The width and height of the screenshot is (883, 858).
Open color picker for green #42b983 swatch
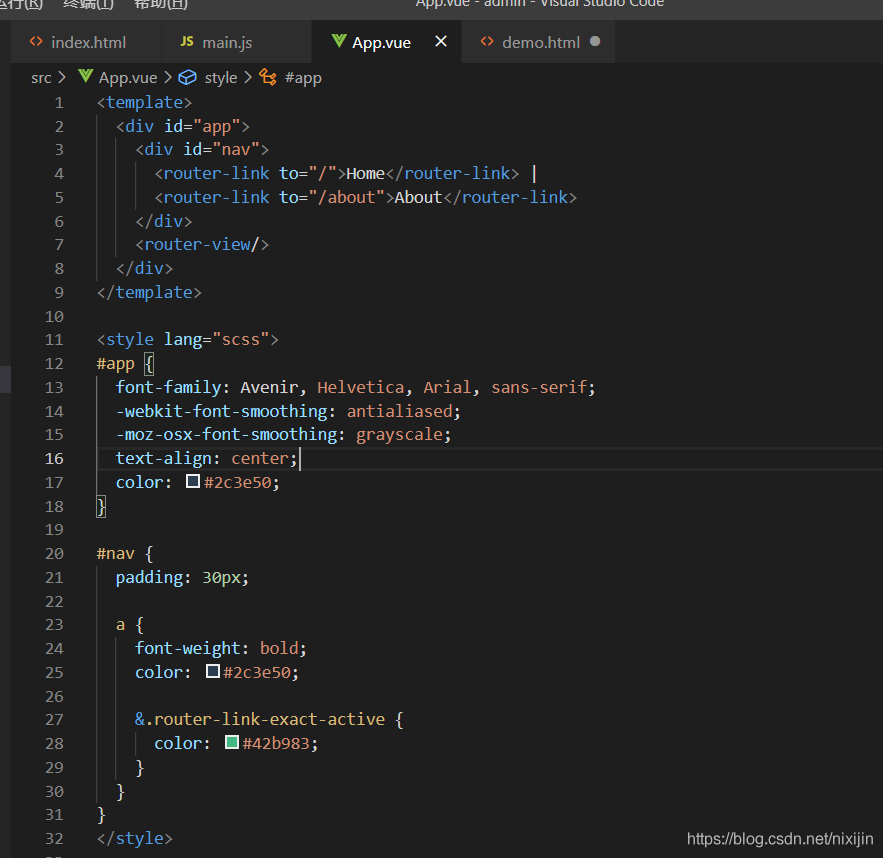(x=231, y=742)
